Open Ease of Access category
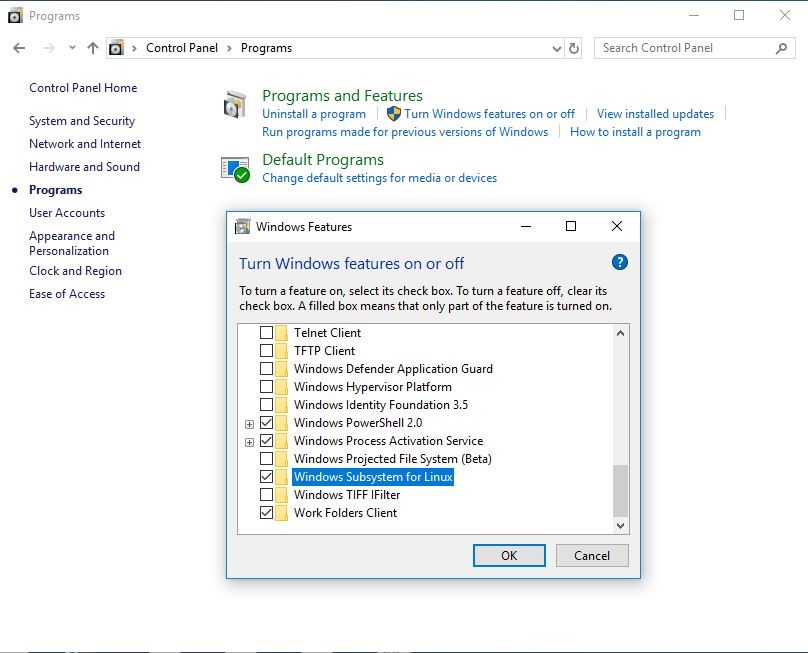 [67, 294]
